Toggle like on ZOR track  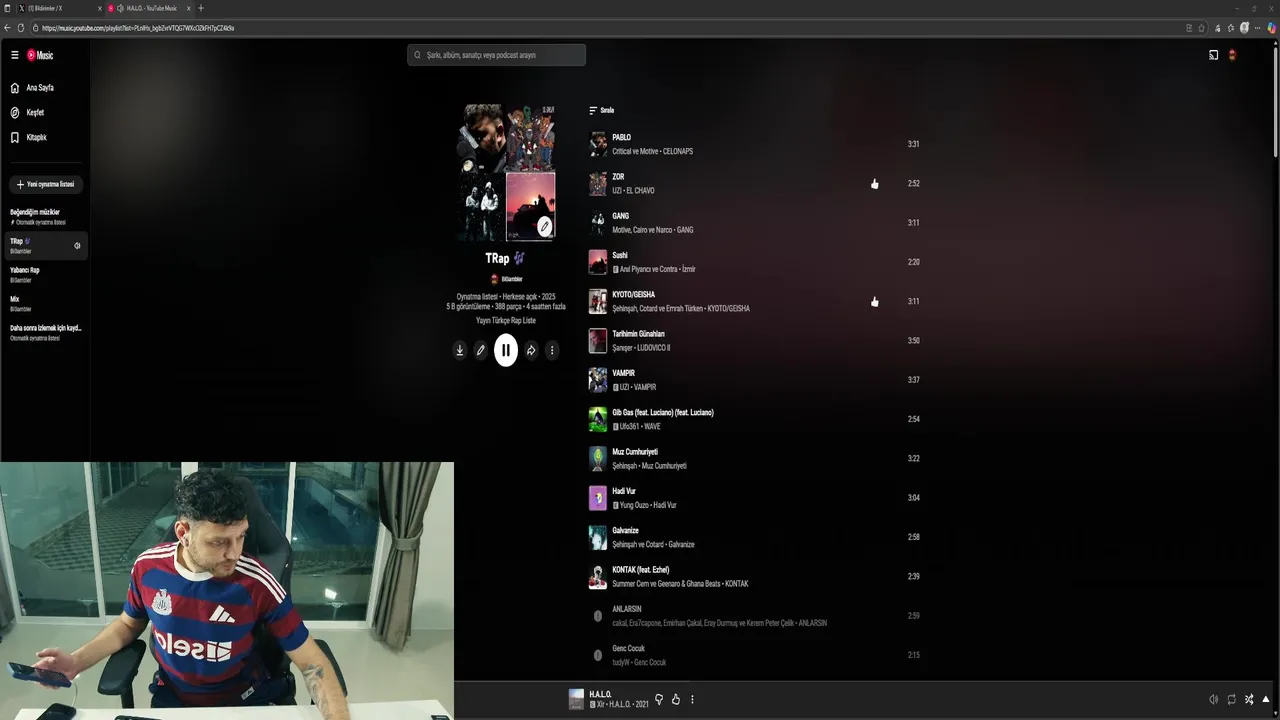tap(874, 184)
